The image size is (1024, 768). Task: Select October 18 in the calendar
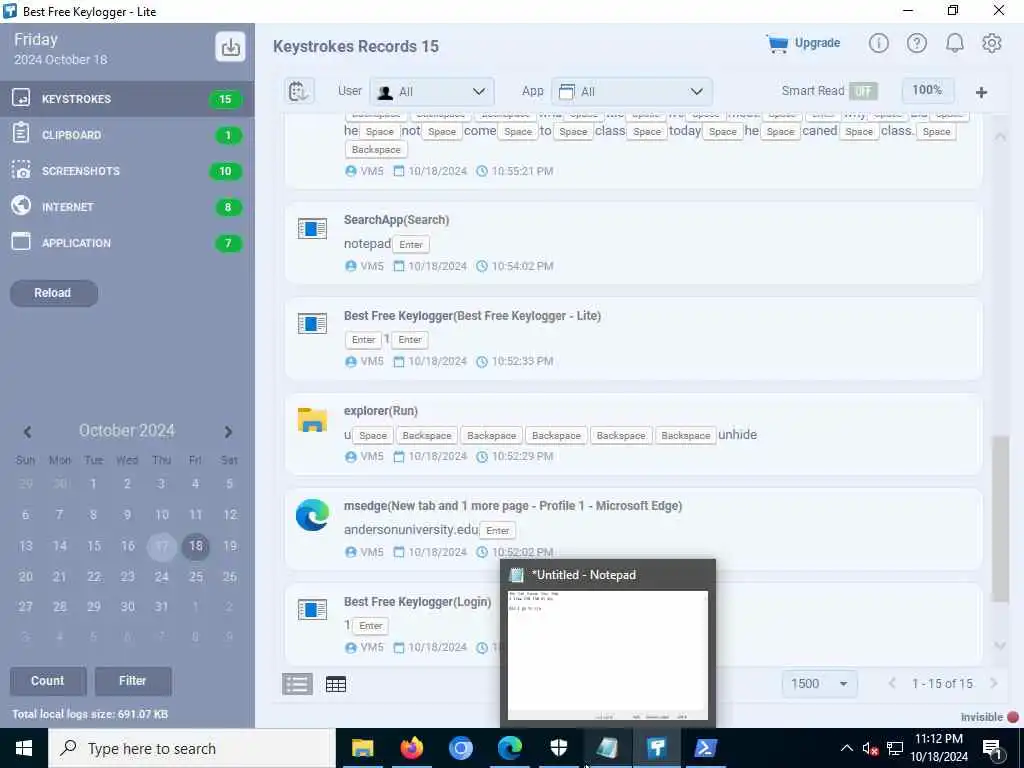(196, 546)
